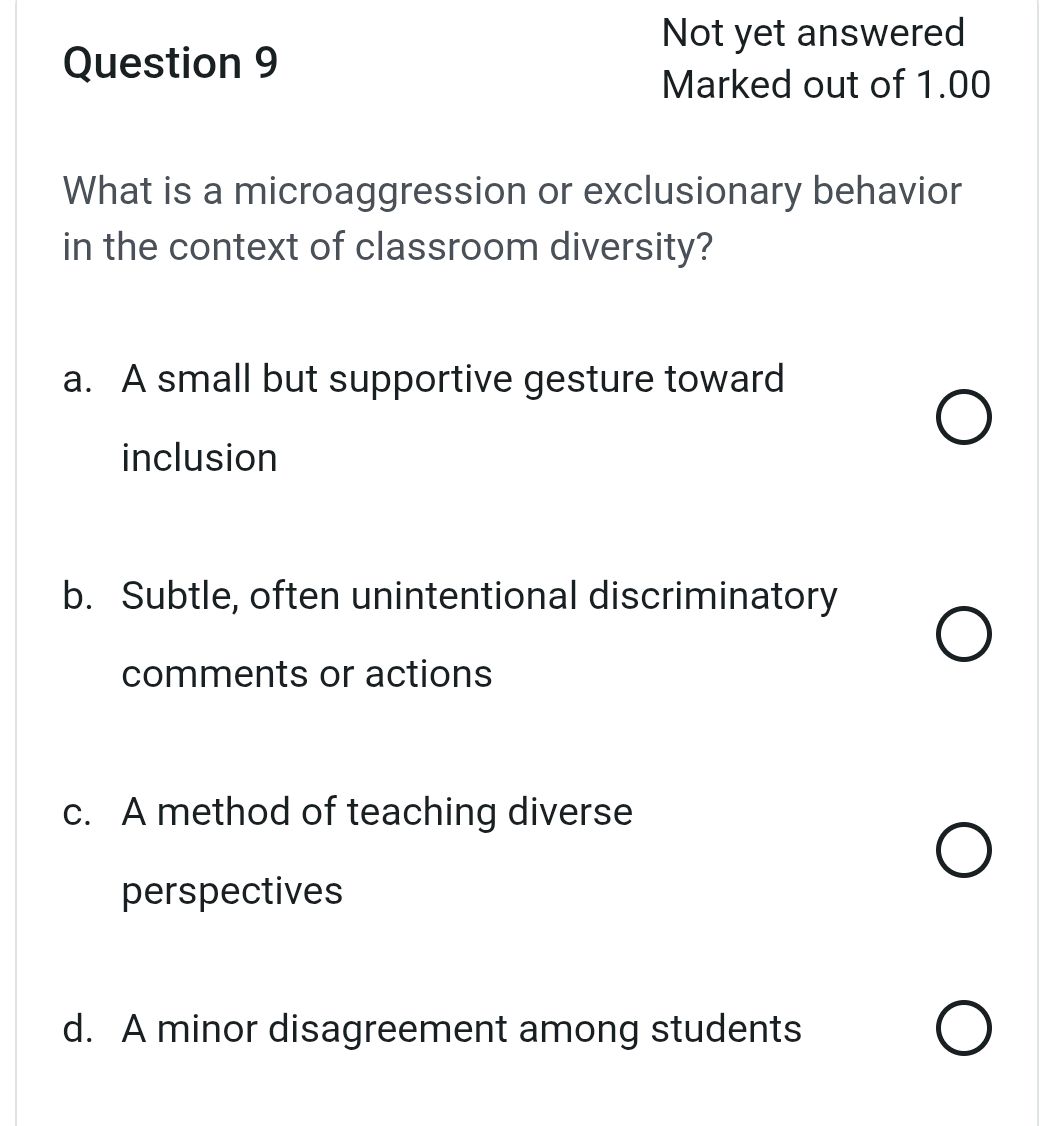Click the option d answer text
1044x1126 pixels.
(x=460, y=1028)
